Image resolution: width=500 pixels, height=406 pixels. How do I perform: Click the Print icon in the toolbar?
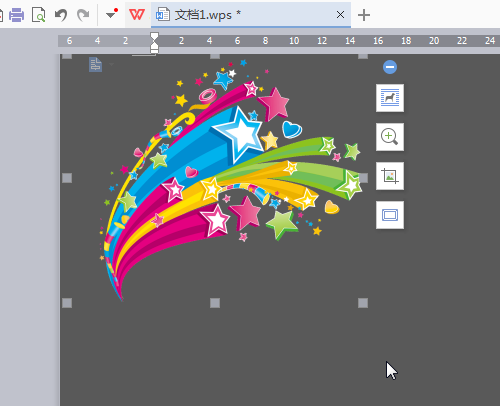(16, 15)
